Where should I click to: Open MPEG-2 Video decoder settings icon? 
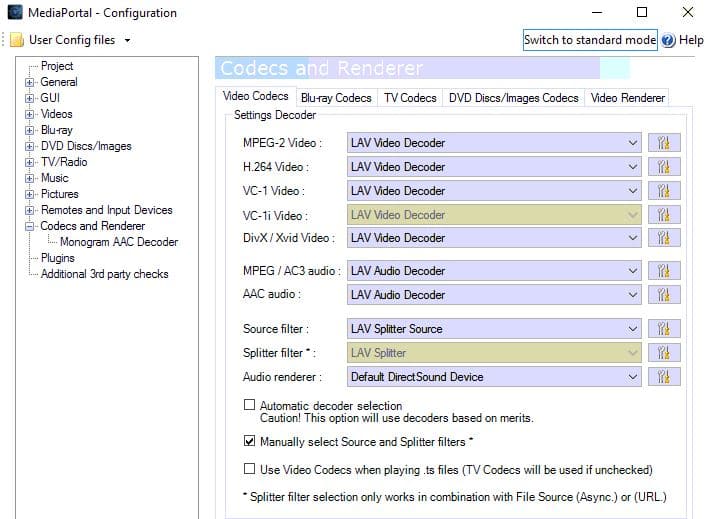(663, 143)
